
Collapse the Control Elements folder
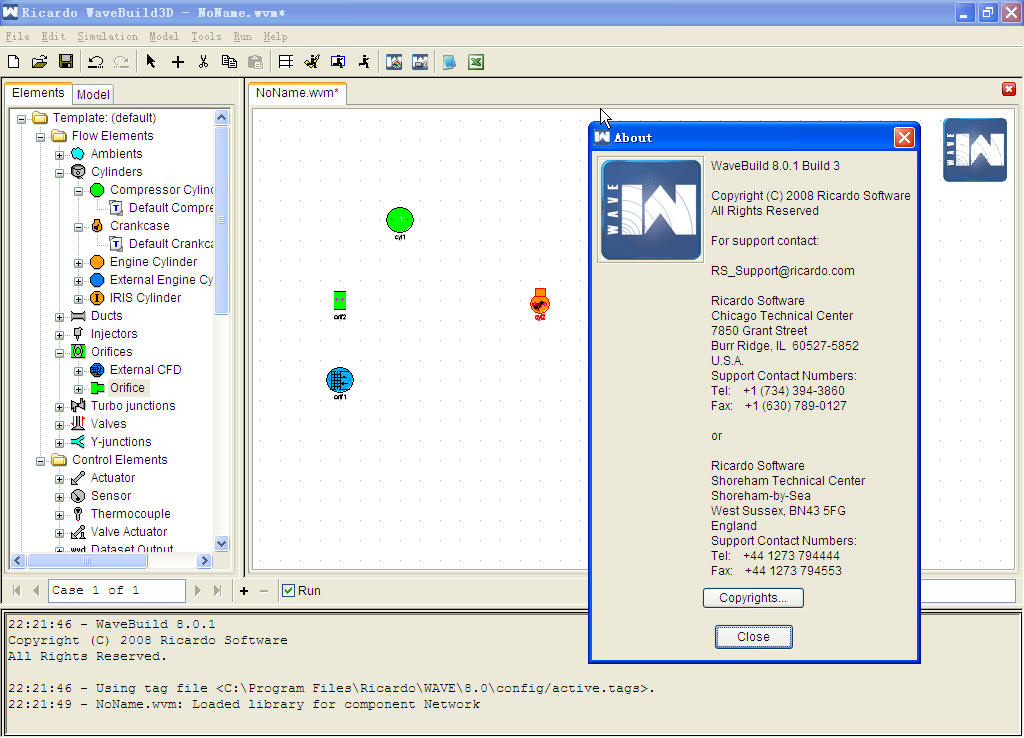tap(40, 461)
